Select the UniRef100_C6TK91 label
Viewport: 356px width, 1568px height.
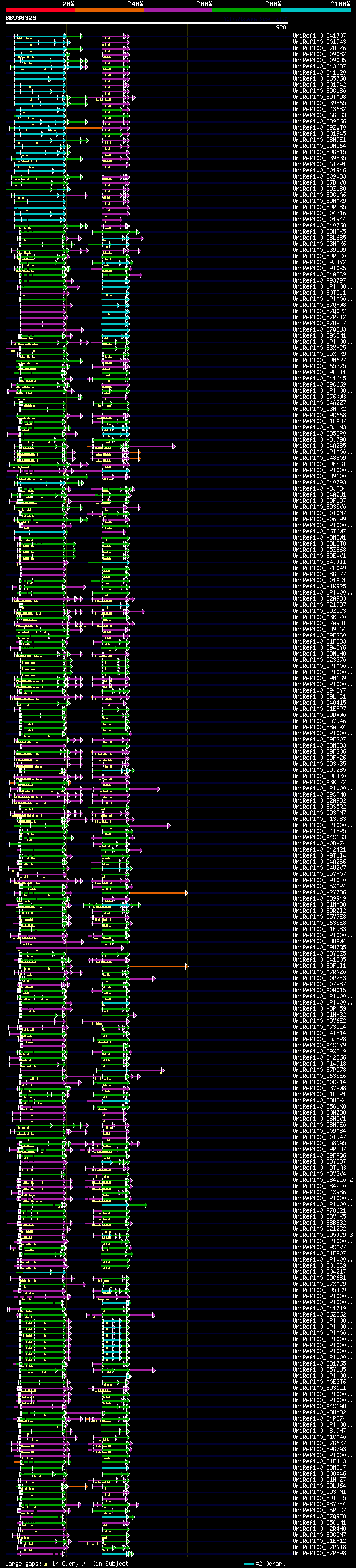(x=319, y=164)
